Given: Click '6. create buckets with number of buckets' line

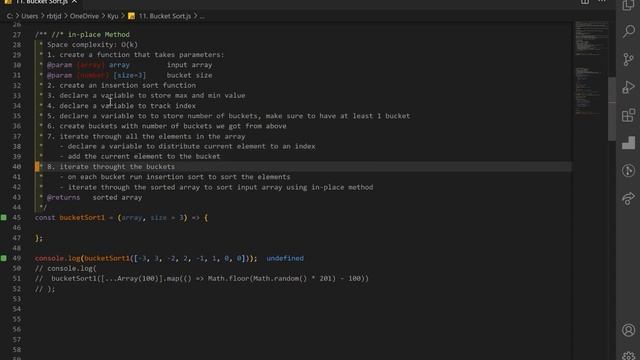Looking at the screenshot, I should (167, 126).
